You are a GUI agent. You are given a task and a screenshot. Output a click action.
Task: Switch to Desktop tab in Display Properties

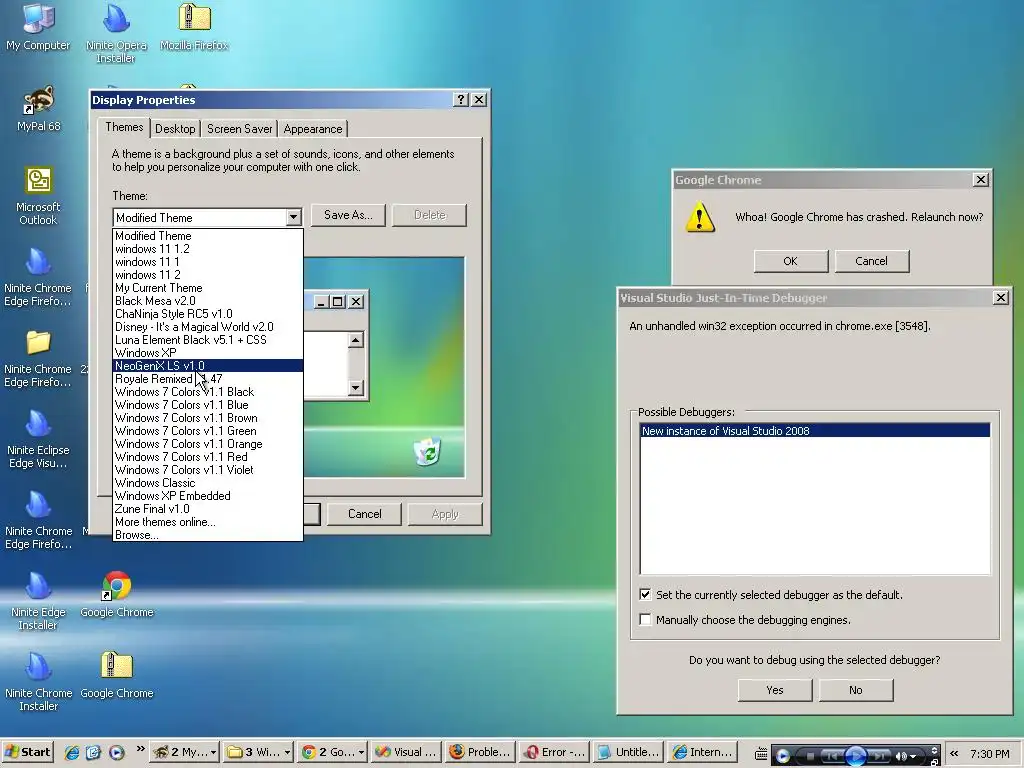[x=175, y=129]
